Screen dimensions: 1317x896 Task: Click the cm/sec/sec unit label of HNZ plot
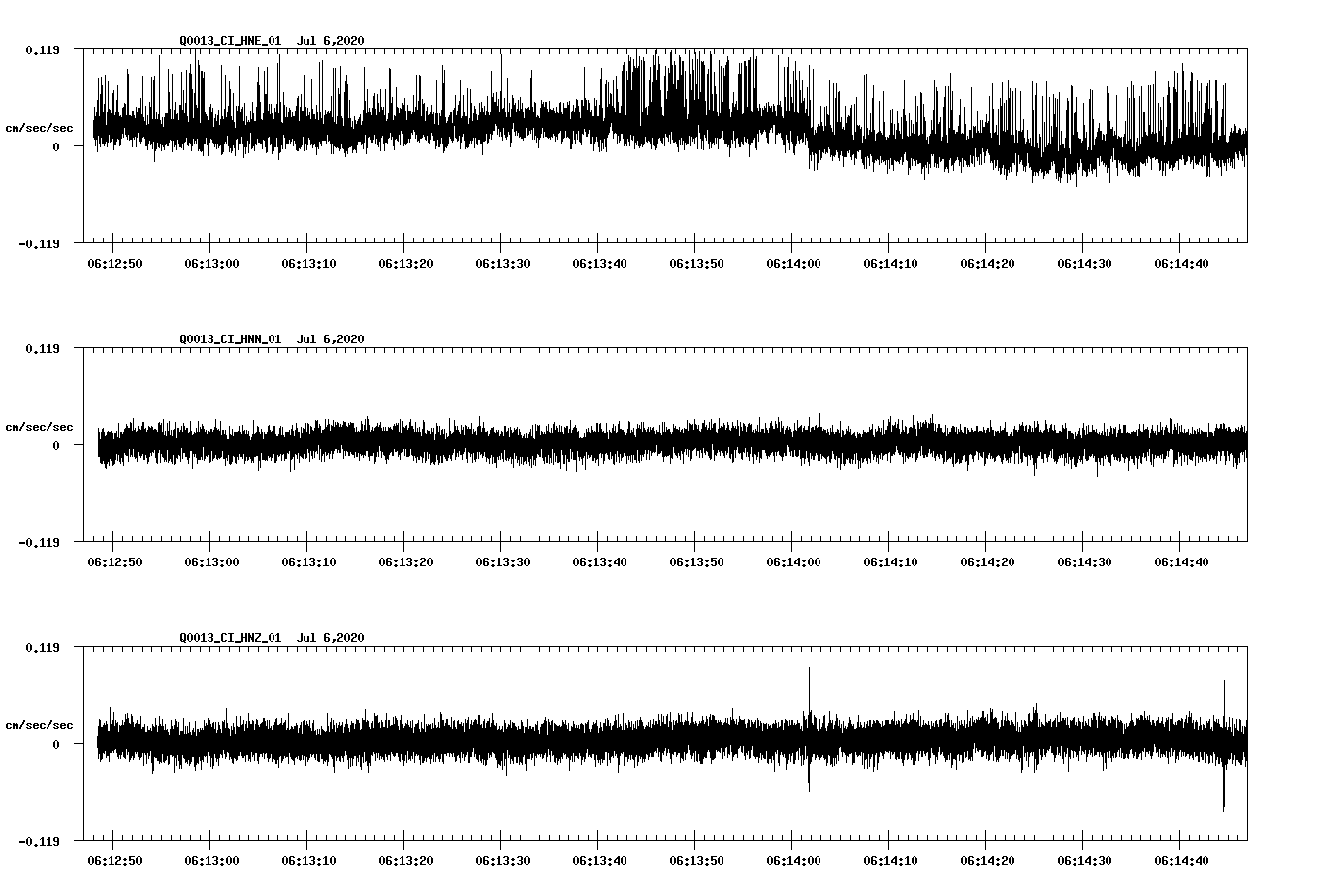pos(39,725)
